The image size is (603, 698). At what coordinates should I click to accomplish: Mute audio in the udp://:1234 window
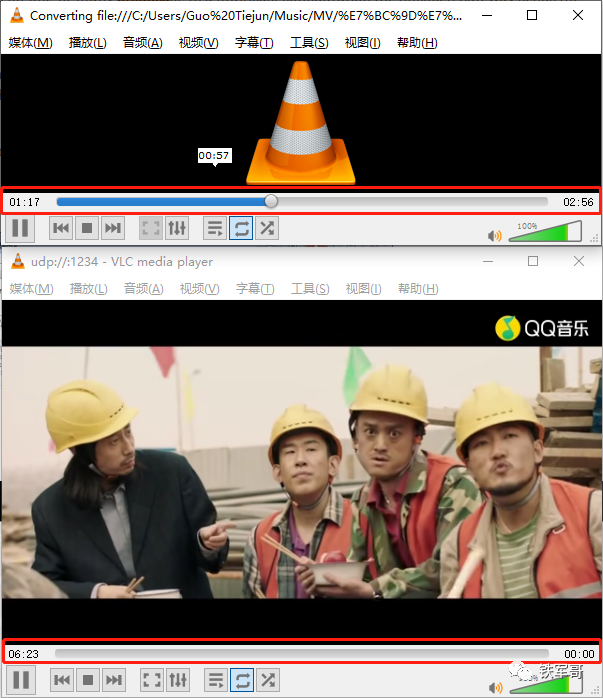[x=495, y=687]
